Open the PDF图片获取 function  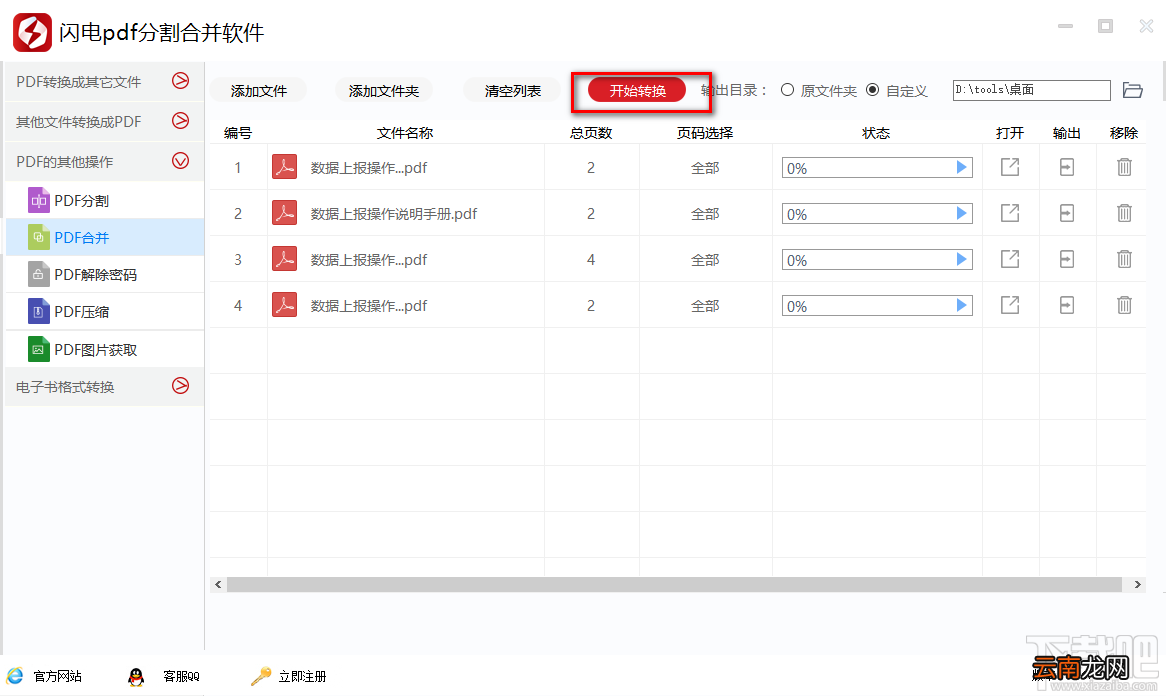104,349
